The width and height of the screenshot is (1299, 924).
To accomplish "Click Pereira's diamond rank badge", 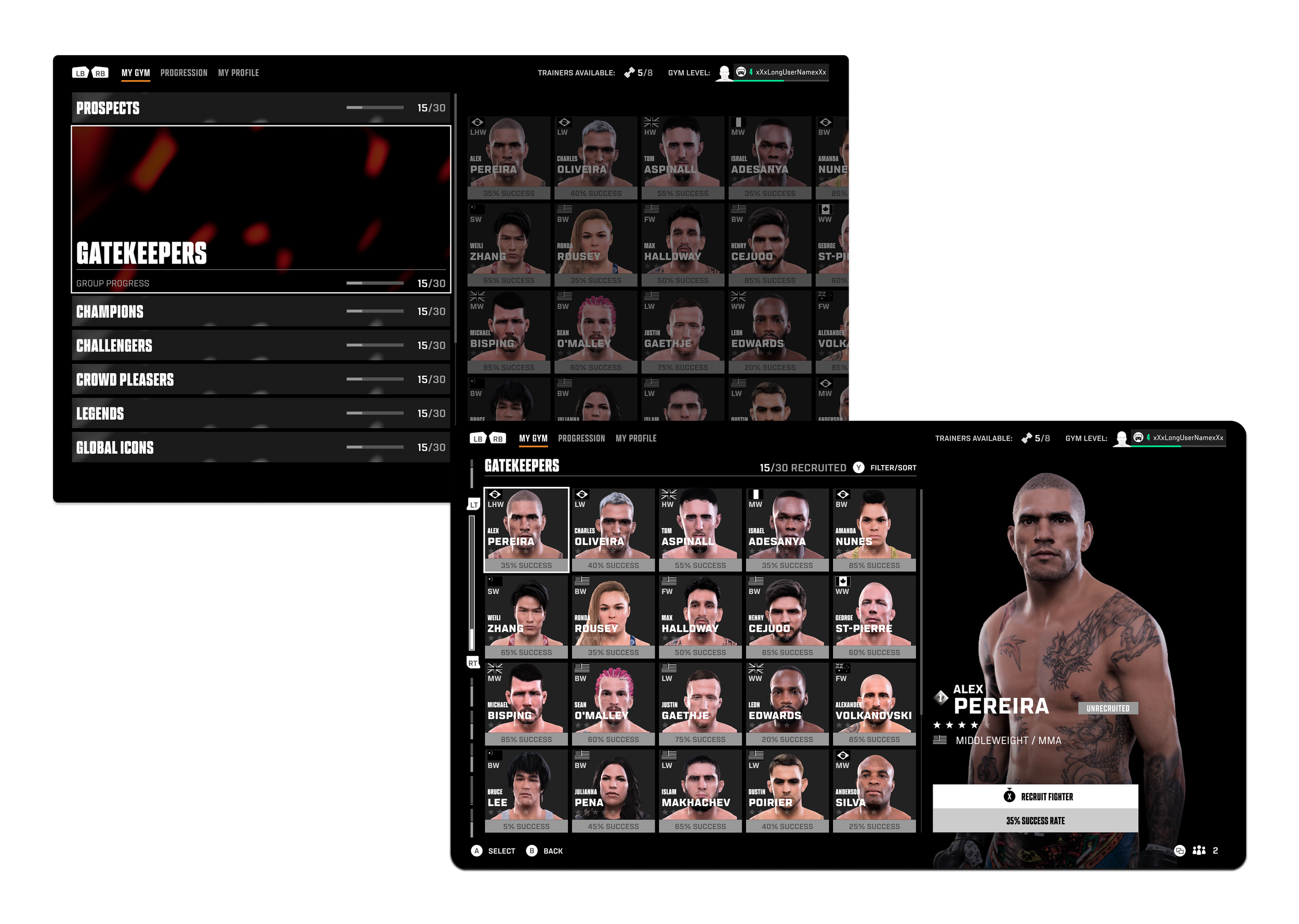I will tap(940, 697).
